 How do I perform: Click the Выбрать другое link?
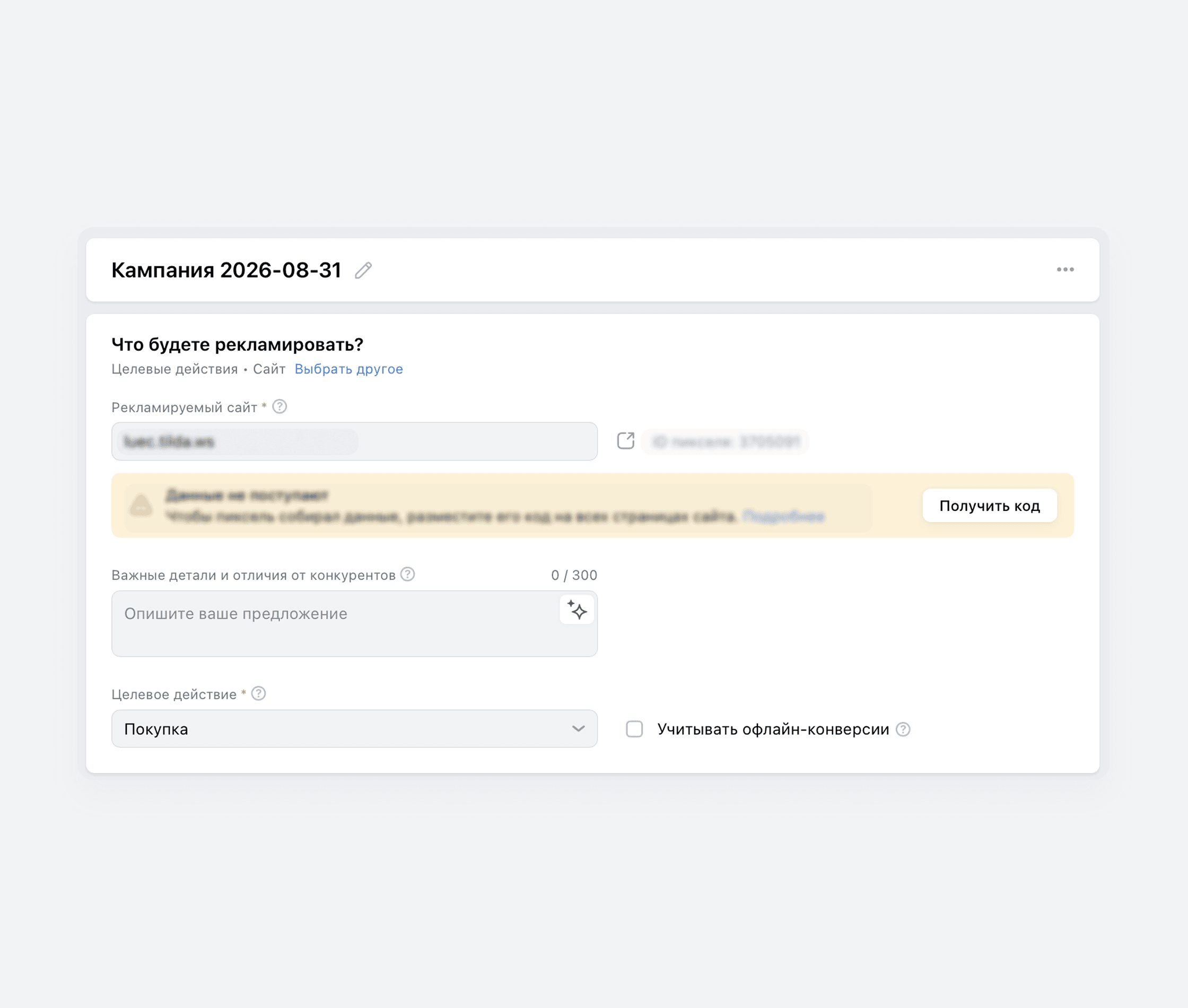click(348, 369)
